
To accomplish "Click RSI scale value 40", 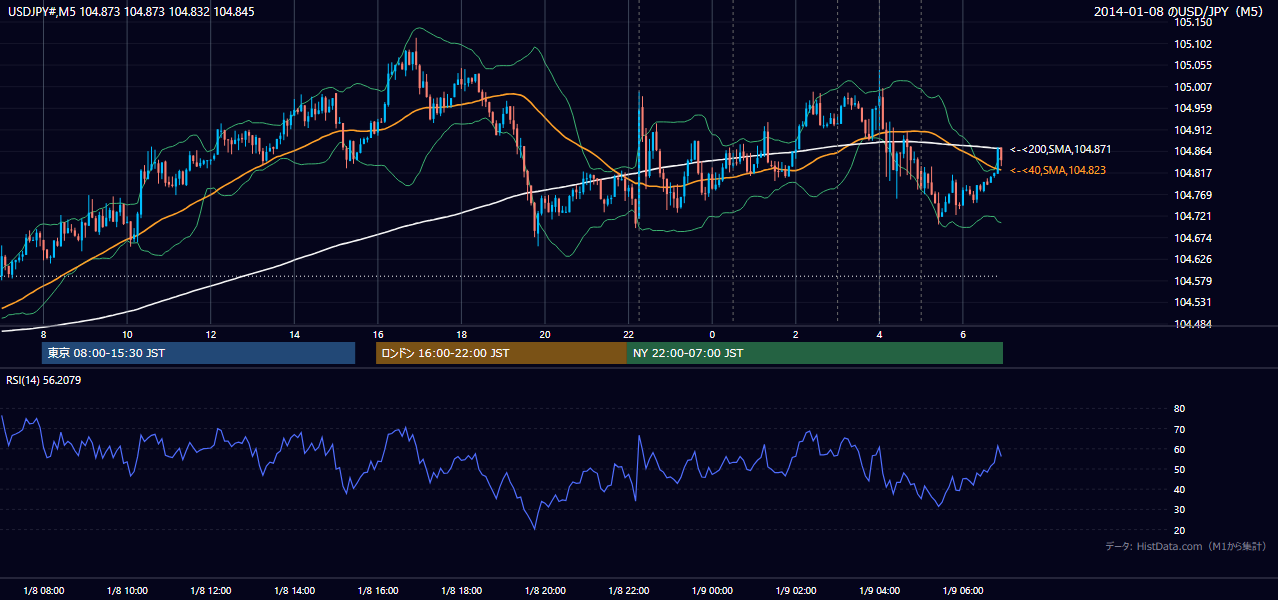I will point(1179,490).
